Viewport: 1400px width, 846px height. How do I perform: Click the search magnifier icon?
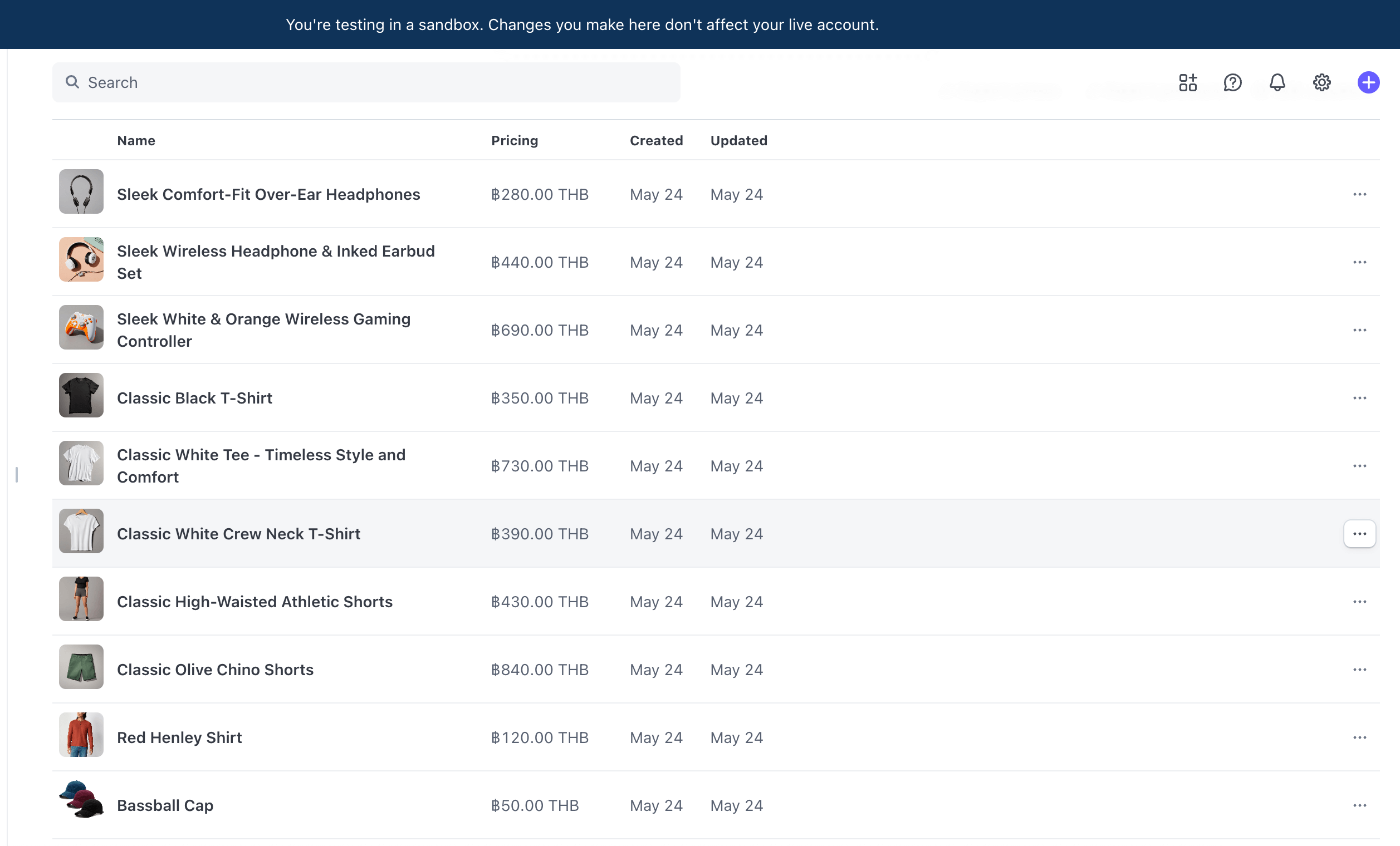point(72,82)
